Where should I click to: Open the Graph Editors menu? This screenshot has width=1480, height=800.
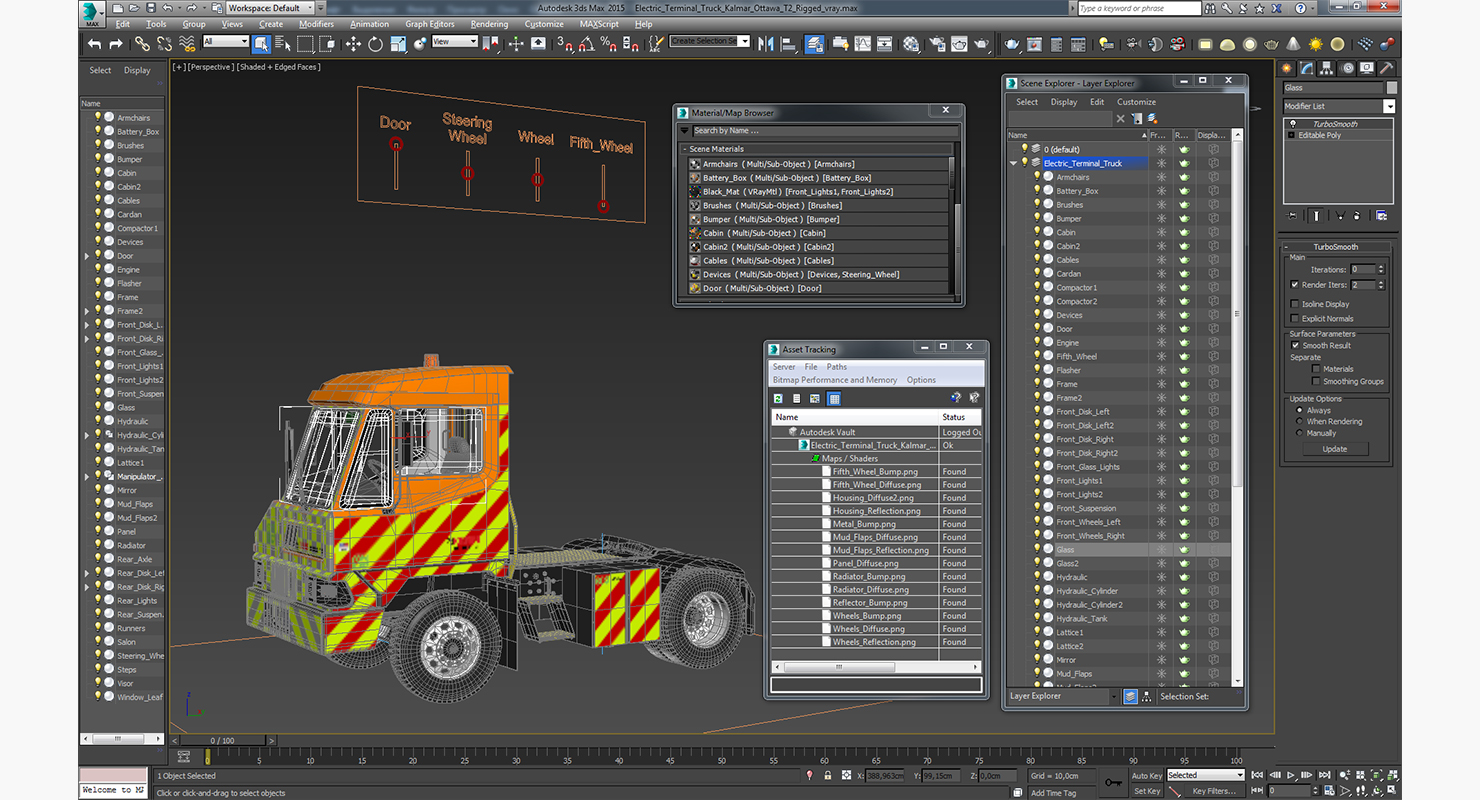(x=430, y=24)
